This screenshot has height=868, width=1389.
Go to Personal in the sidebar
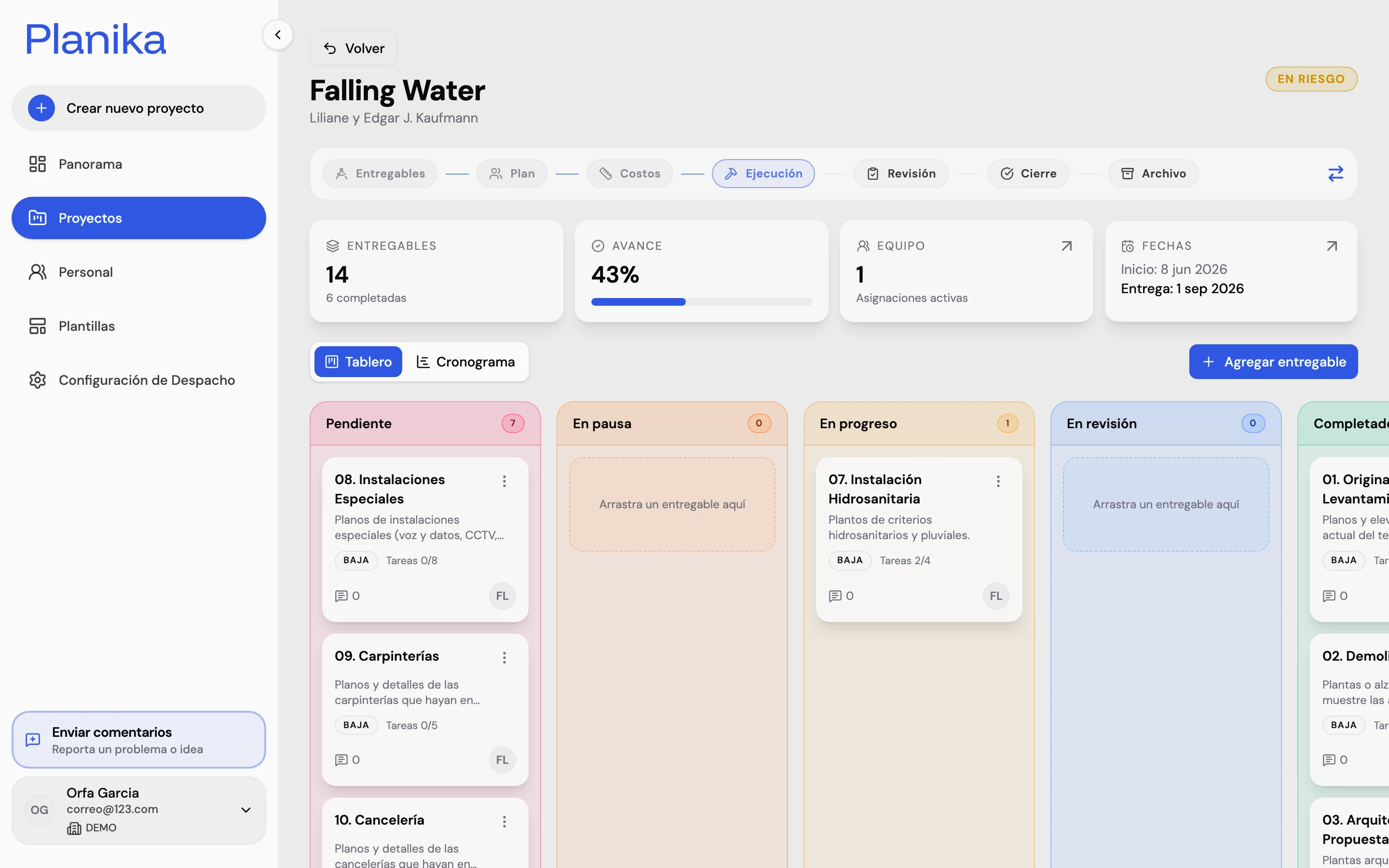click(139, 272)
